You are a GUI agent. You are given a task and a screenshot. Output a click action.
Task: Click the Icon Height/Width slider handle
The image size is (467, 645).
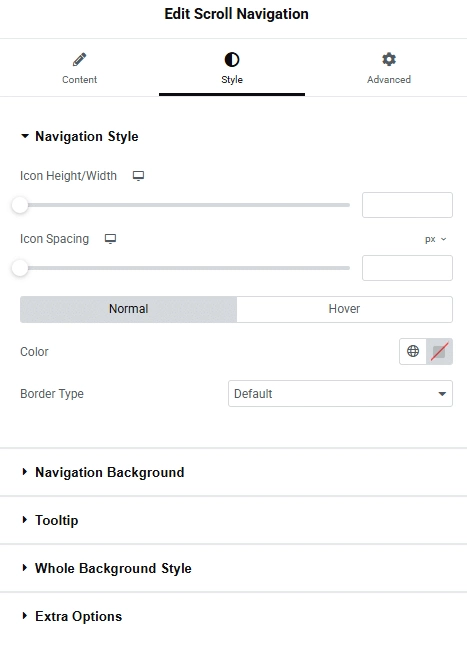click(x=20, y=205)
